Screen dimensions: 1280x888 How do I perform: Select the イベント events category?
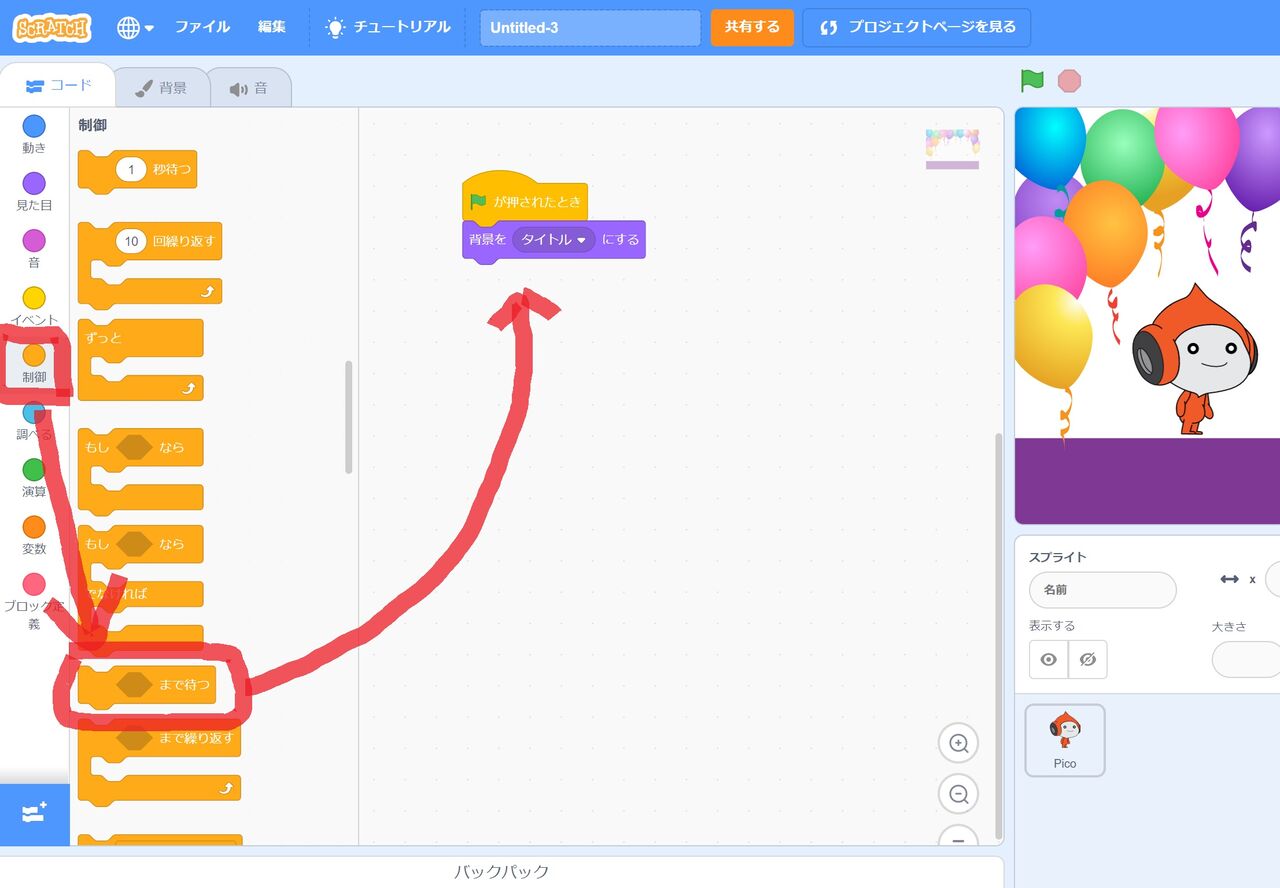[x=34, y=306]
